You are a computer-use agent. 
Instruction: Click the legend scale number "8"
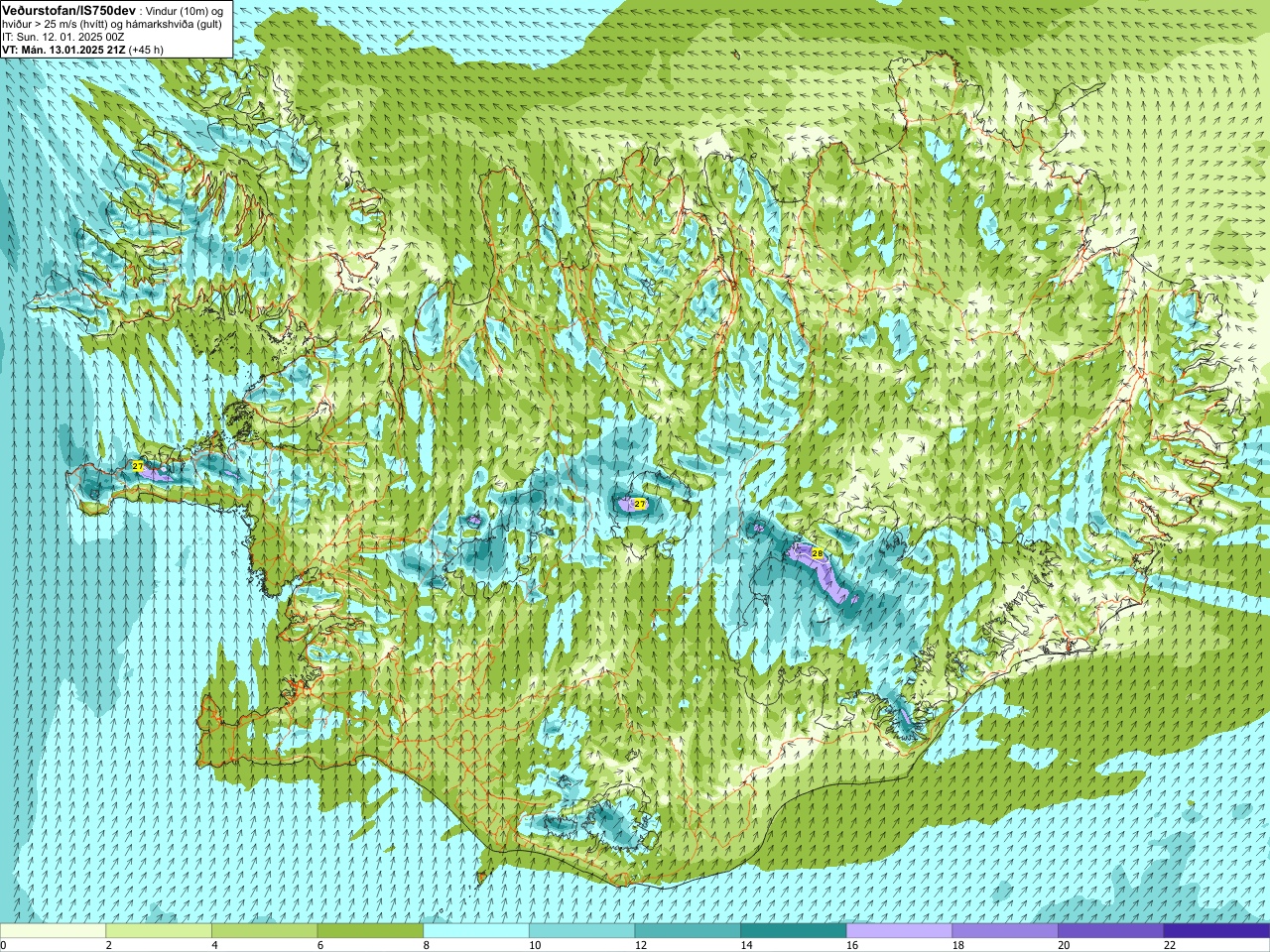426,945
